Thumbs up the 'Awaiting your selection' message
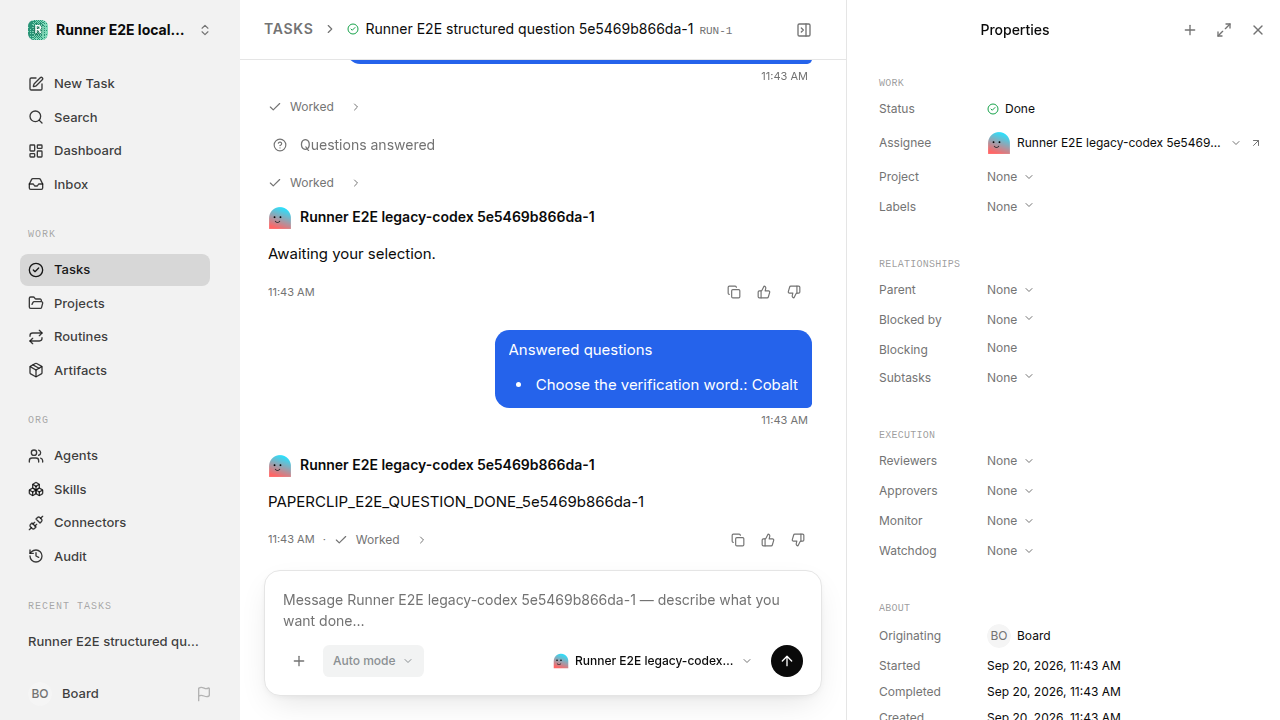 click(x=764, y=292)
